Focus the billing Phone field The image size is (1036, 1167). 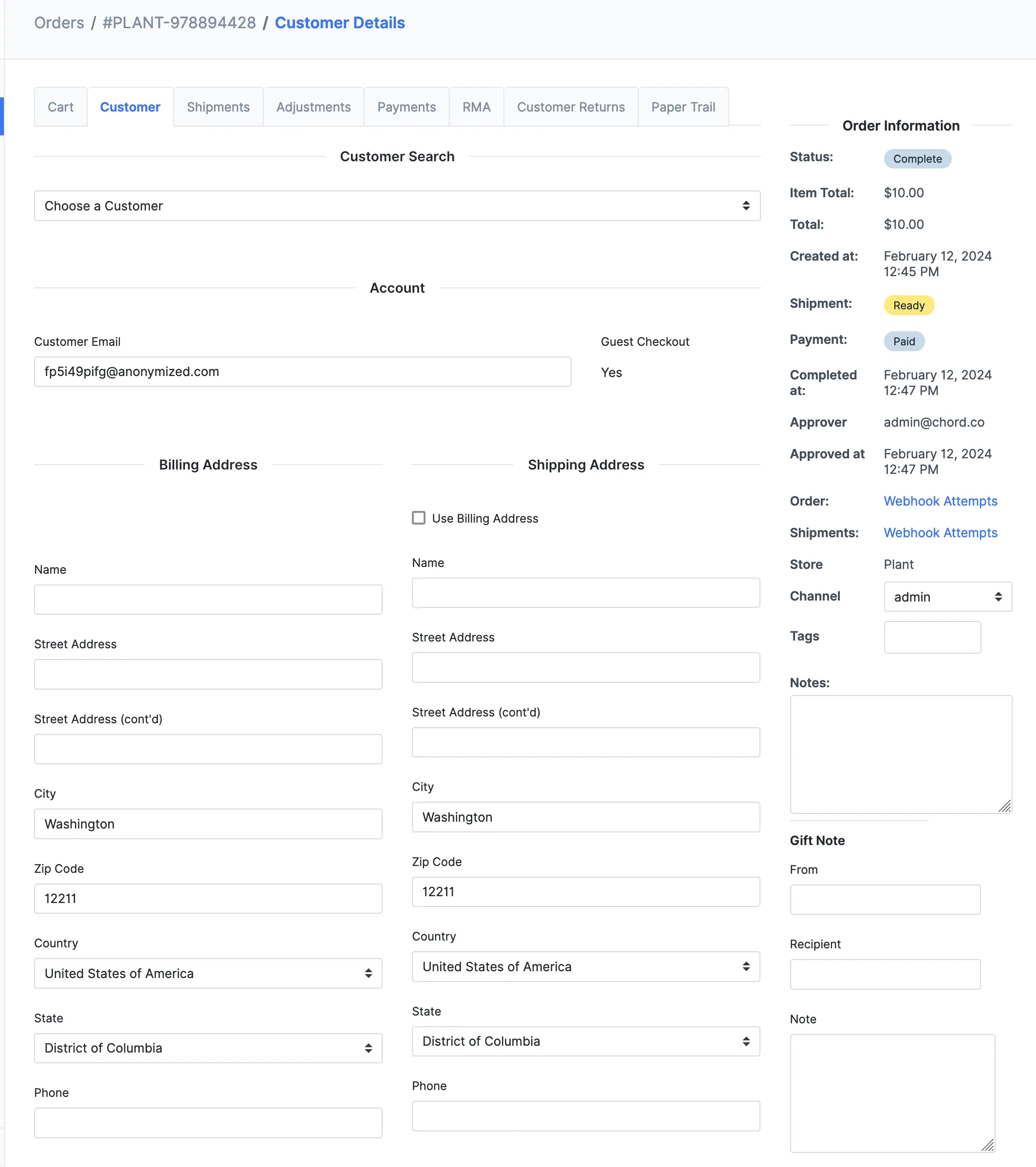point(208,1123)
